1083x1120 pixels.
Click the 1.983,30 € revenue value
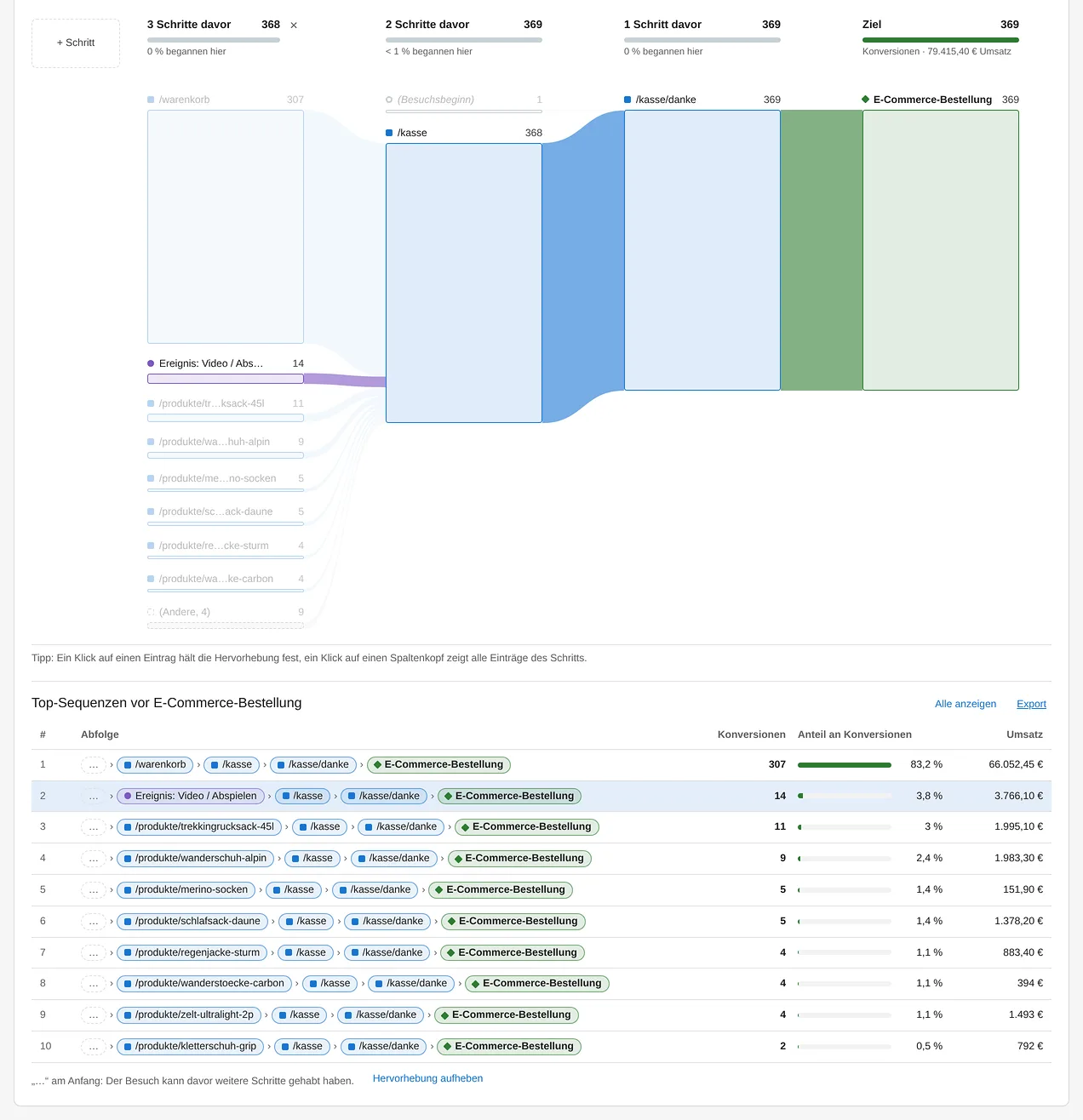1018,859
